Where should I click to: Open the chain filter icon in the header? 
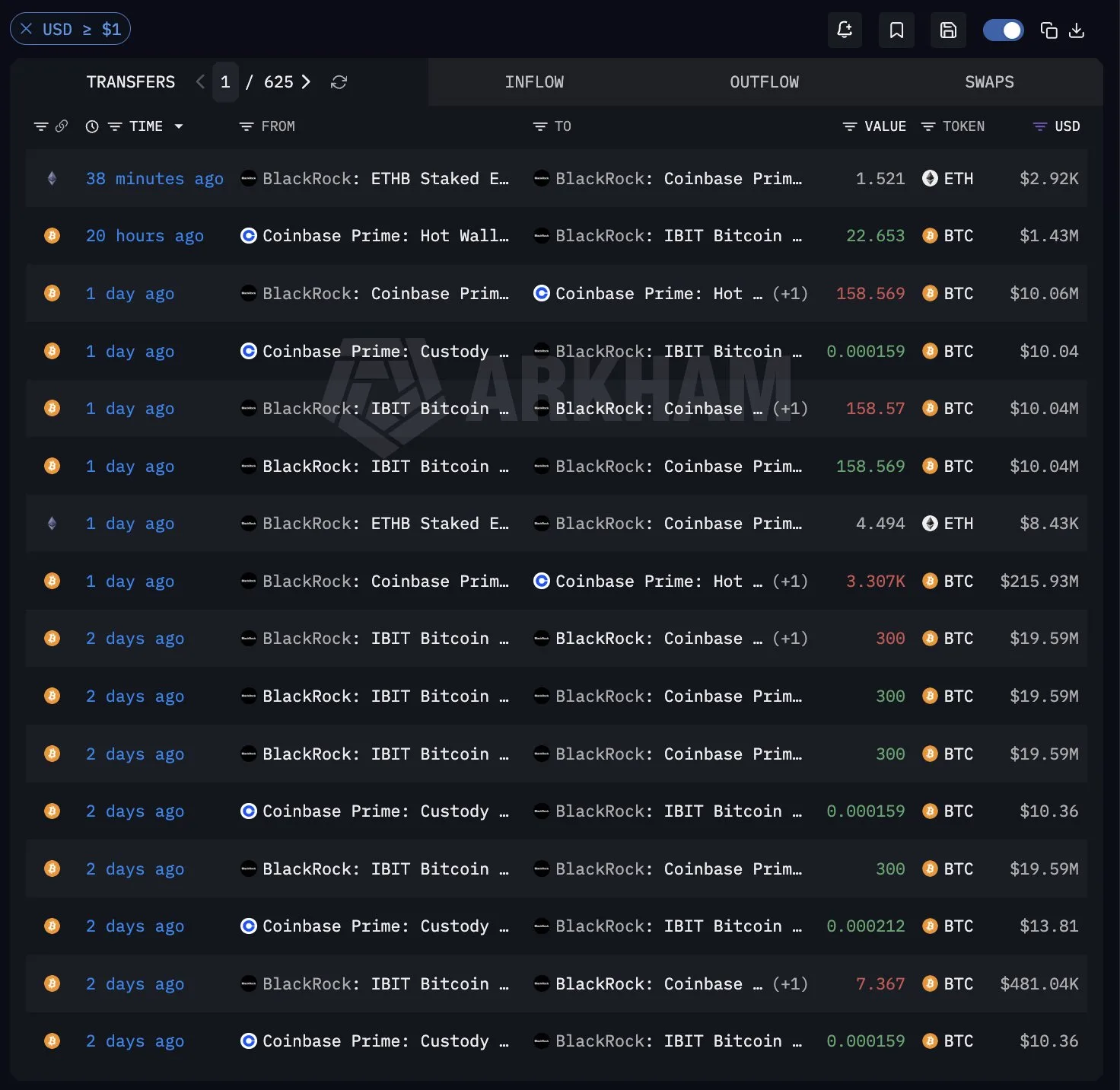click(x=41, y=126)
